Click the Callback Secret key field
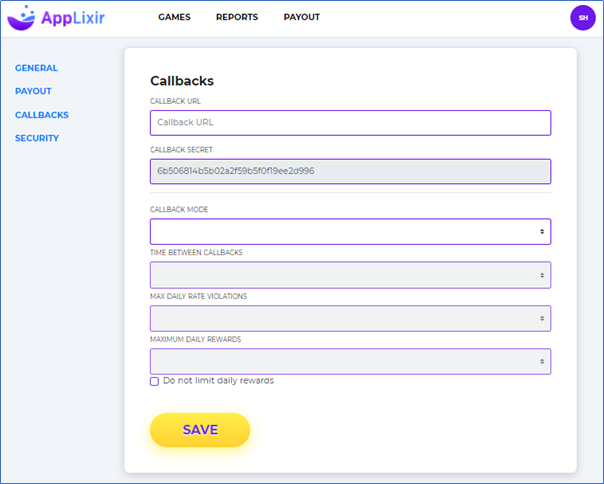 point(350,172)
